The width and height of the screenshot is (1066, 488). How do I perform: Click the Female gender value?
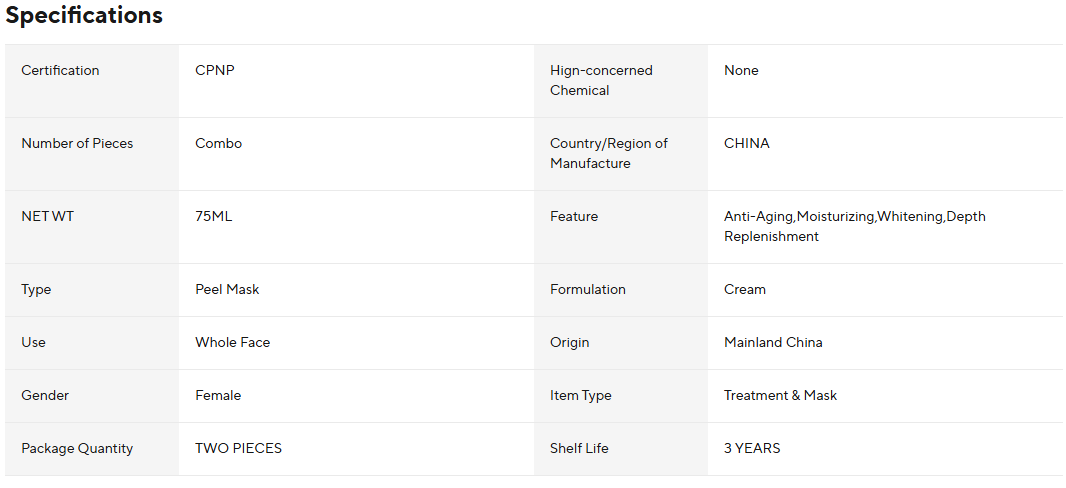click(218, 396)
